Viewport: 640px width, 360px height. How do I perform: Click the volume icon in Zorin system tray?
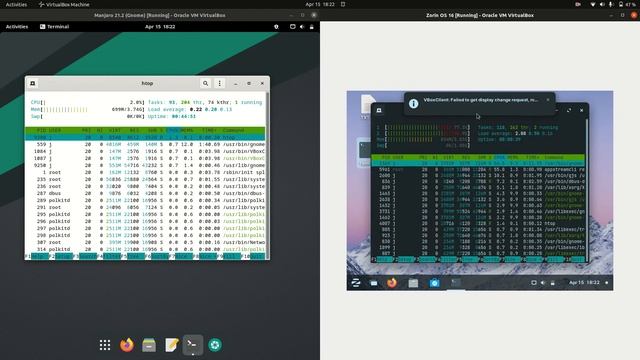(543, 282)
